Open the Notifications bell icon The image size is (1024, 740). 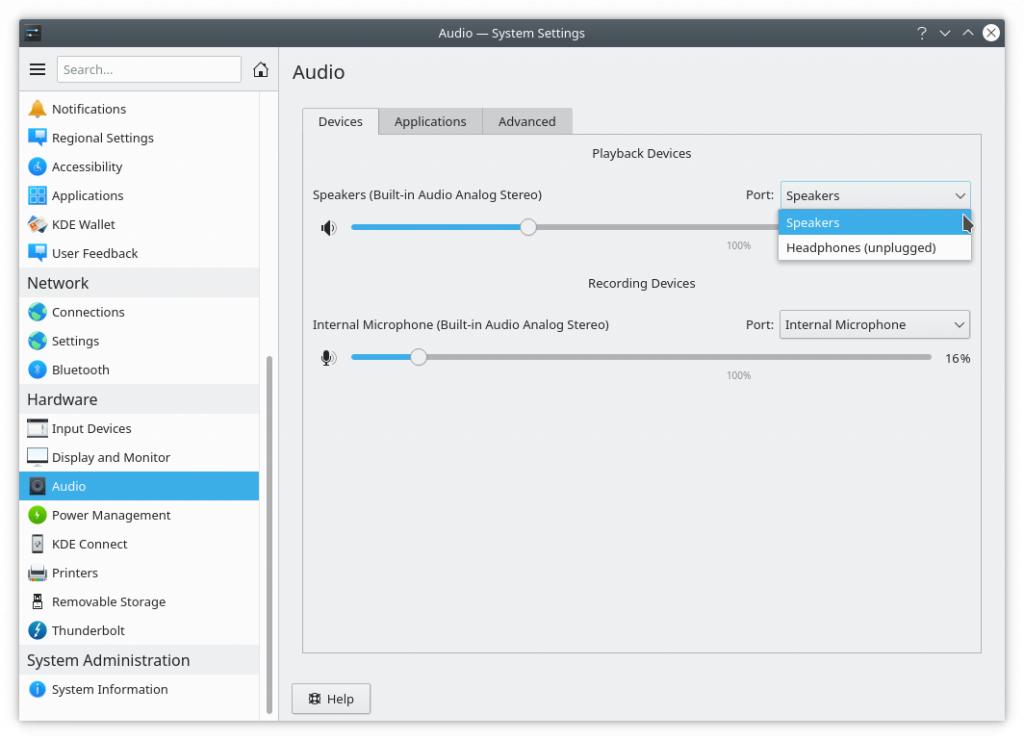point(37,109)
